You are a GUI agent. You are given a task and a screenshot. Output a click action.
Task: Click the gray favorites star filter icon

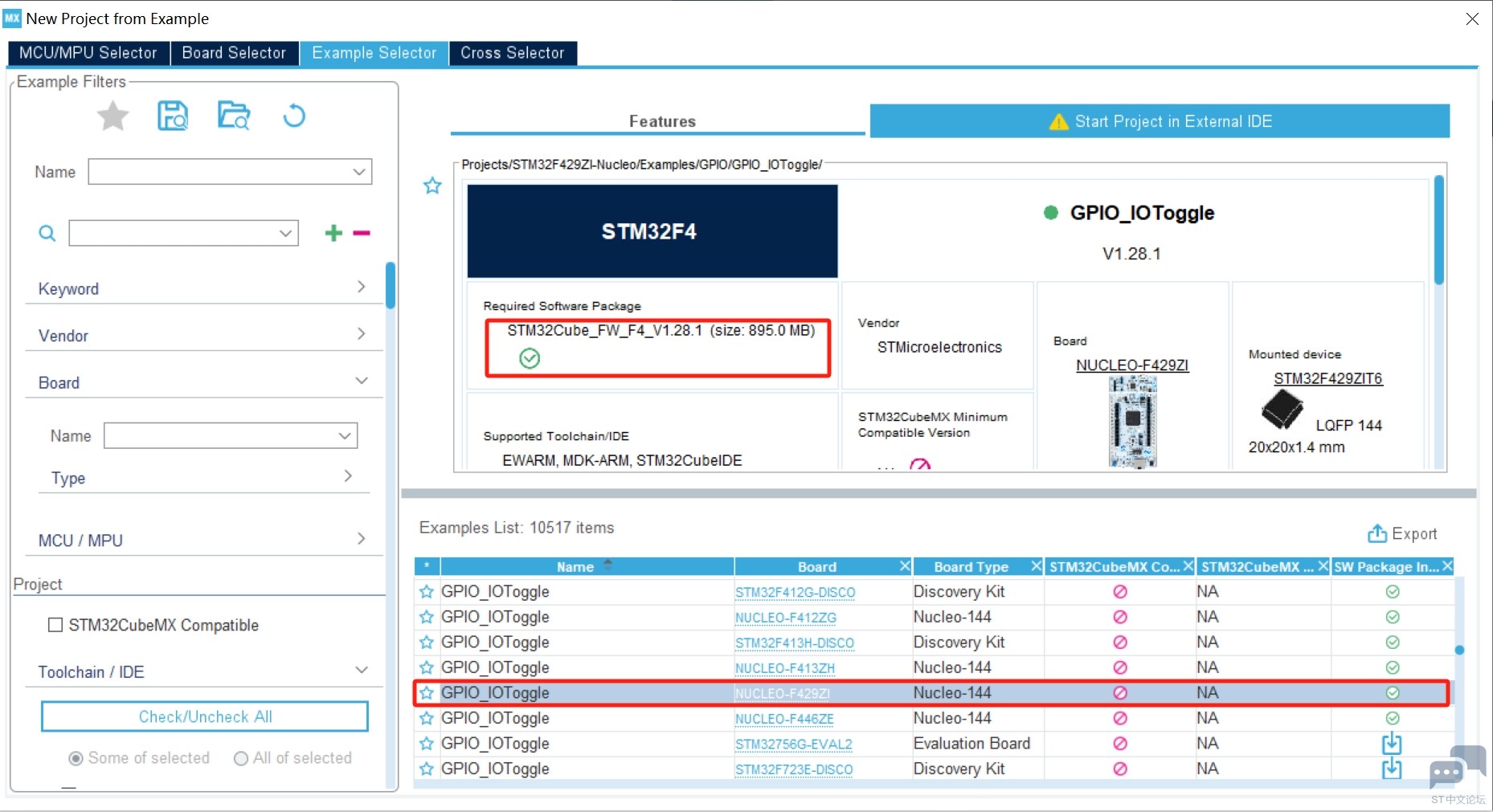(112, 116)
